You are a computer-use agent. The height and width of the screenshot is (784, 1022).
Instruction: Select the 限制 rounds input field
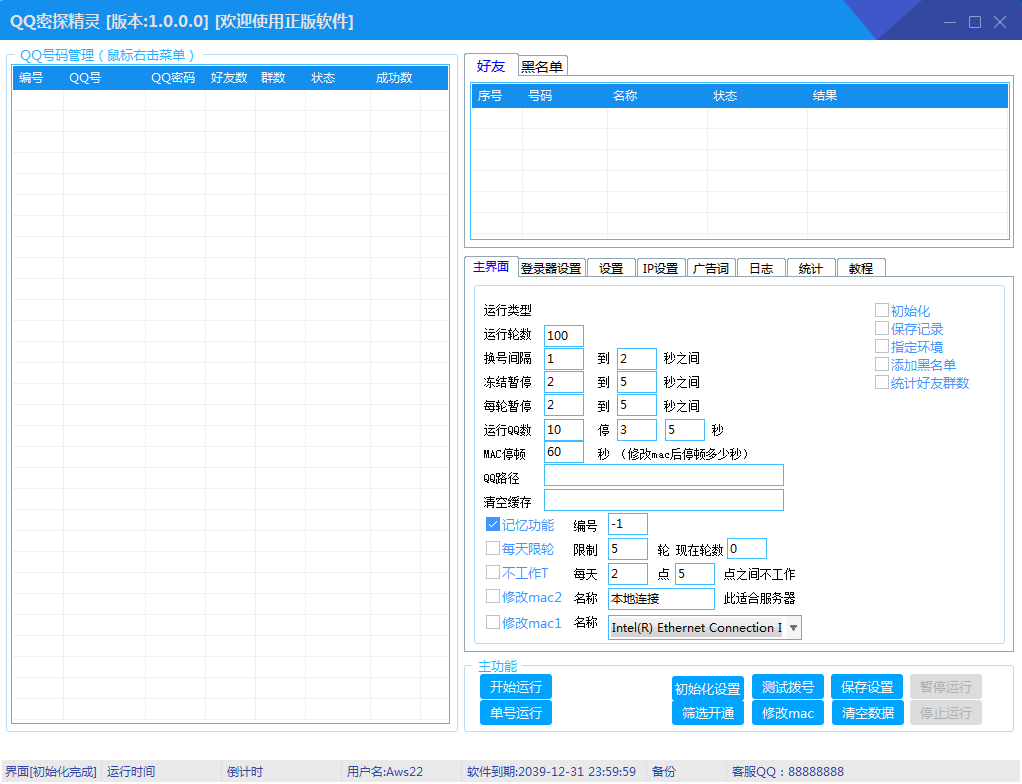coord(628,549)
